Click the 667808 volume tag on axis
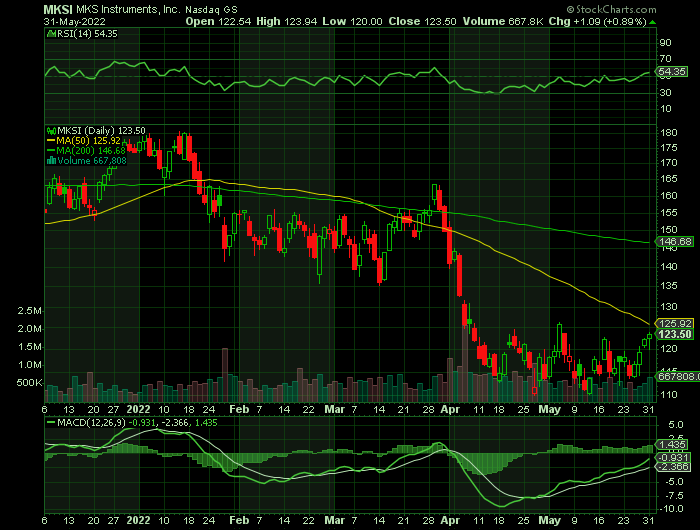The height and width of the screenshot is (530, 700). click(678, 377)
